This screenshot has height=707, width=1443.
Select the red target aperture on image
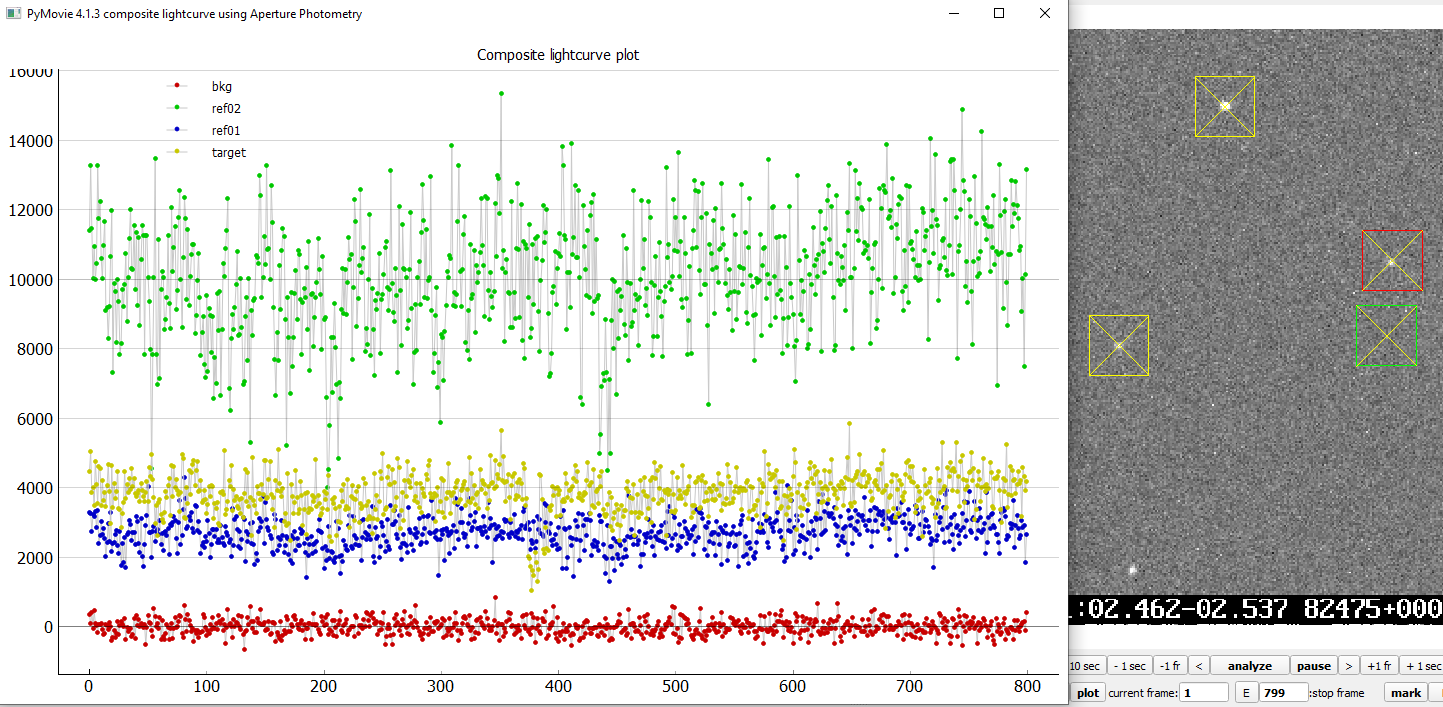(x=1392, y=261)
